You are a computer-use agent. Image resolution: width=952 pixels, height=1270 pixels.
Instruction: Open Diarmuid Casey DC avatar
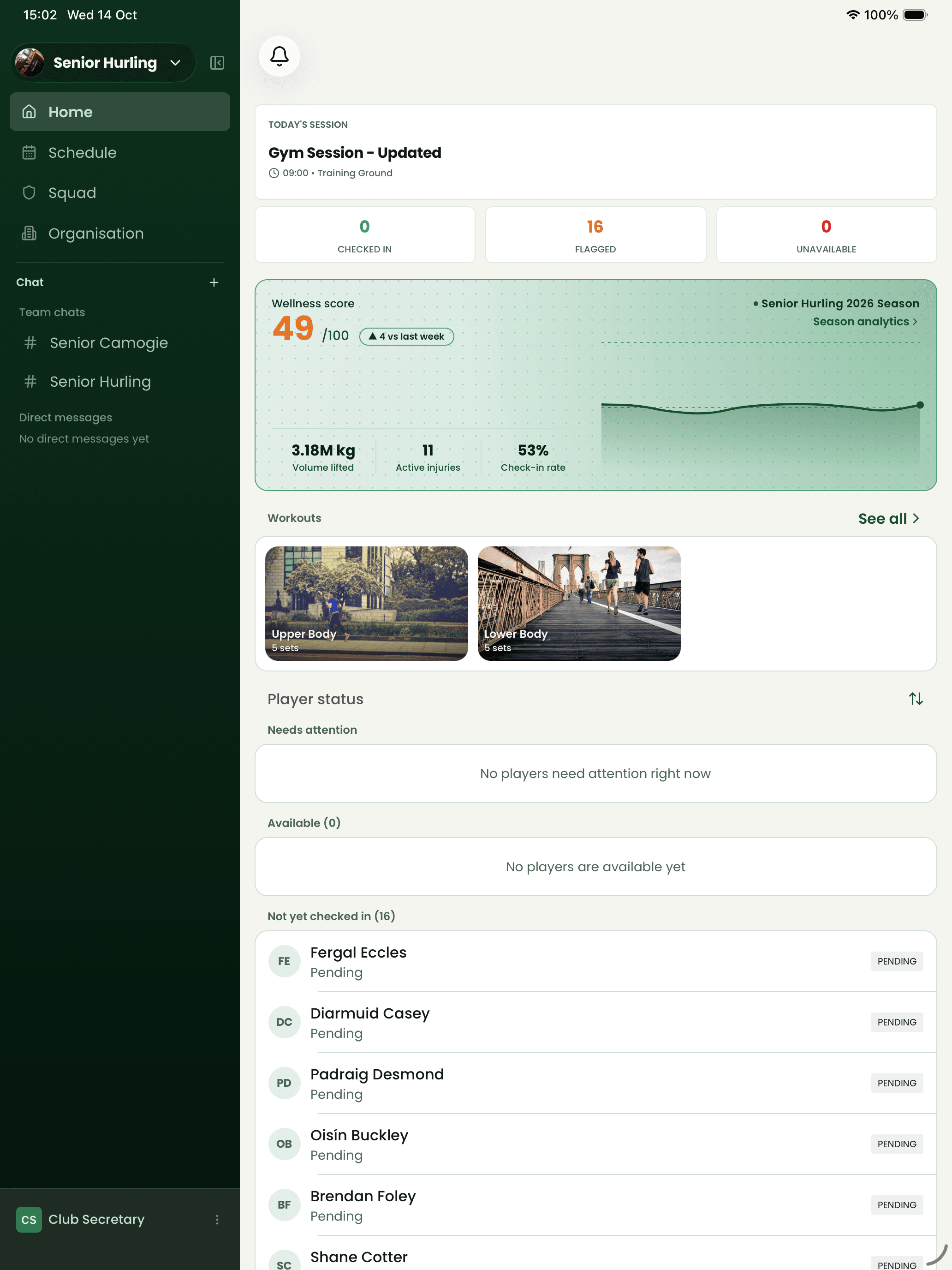(x=284, y=1022)
